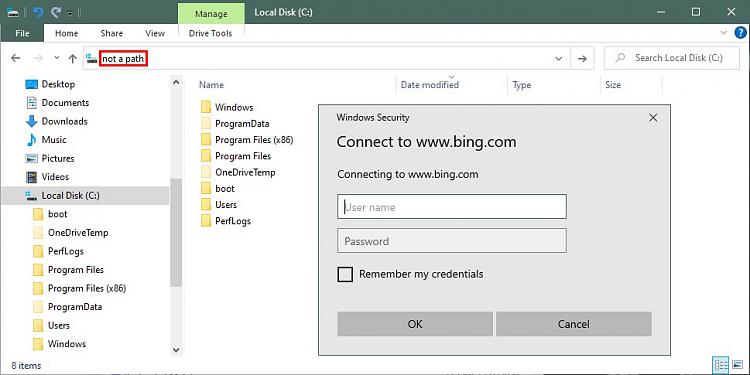The image size is (750, 375).
Task: Select Downloads in navigation pane
Action: click(64, 121)
